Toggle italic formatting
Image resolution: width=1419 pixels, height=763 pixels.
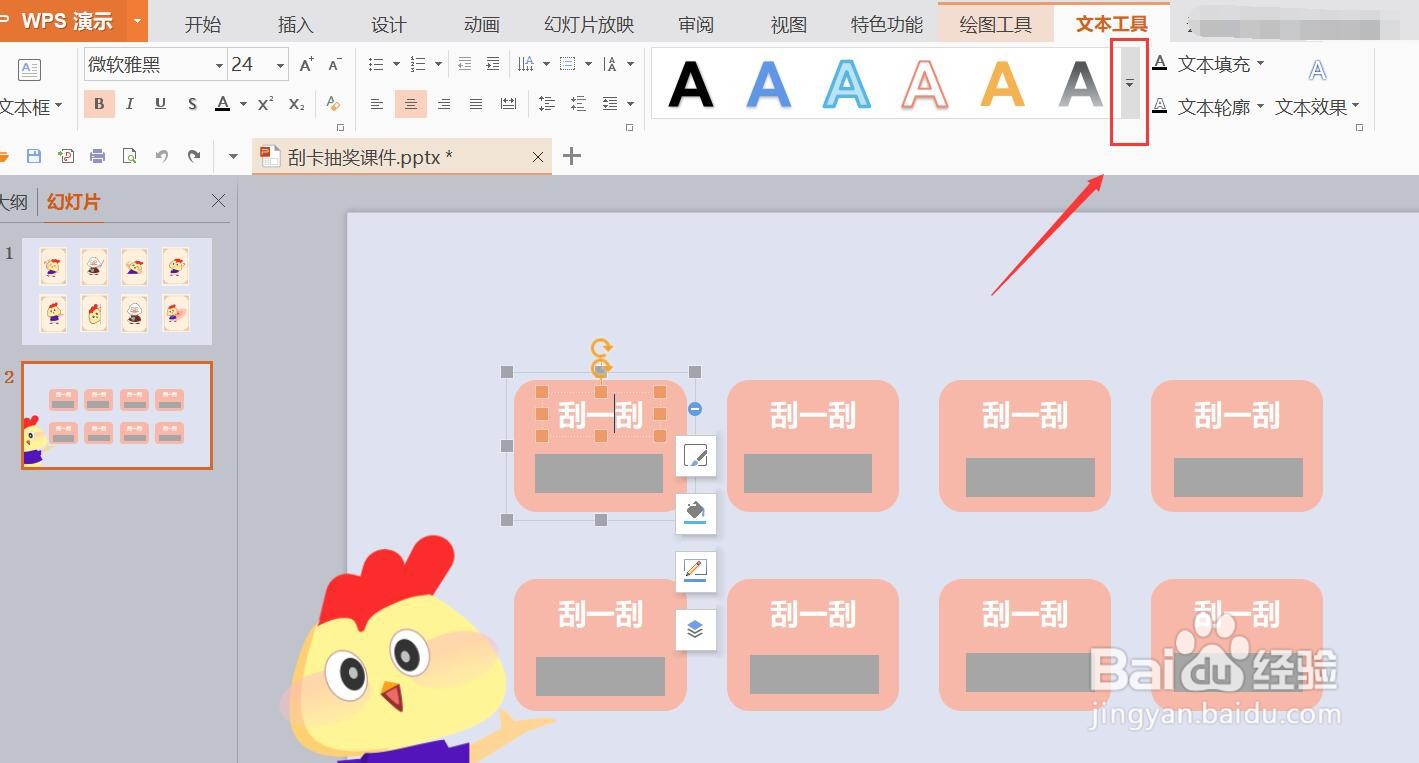(x=129, y=103)
